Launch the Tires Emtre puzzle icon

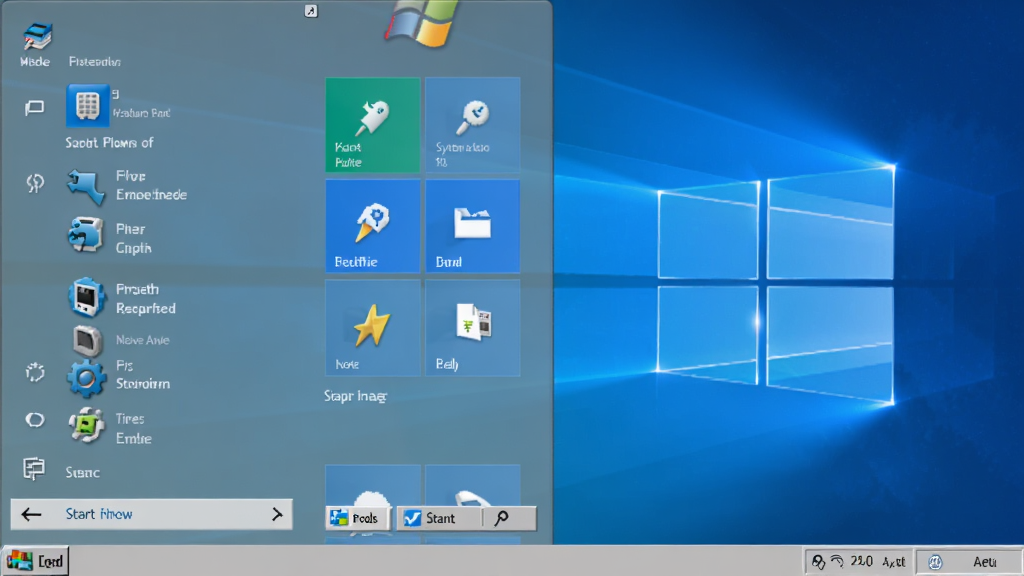86,426
